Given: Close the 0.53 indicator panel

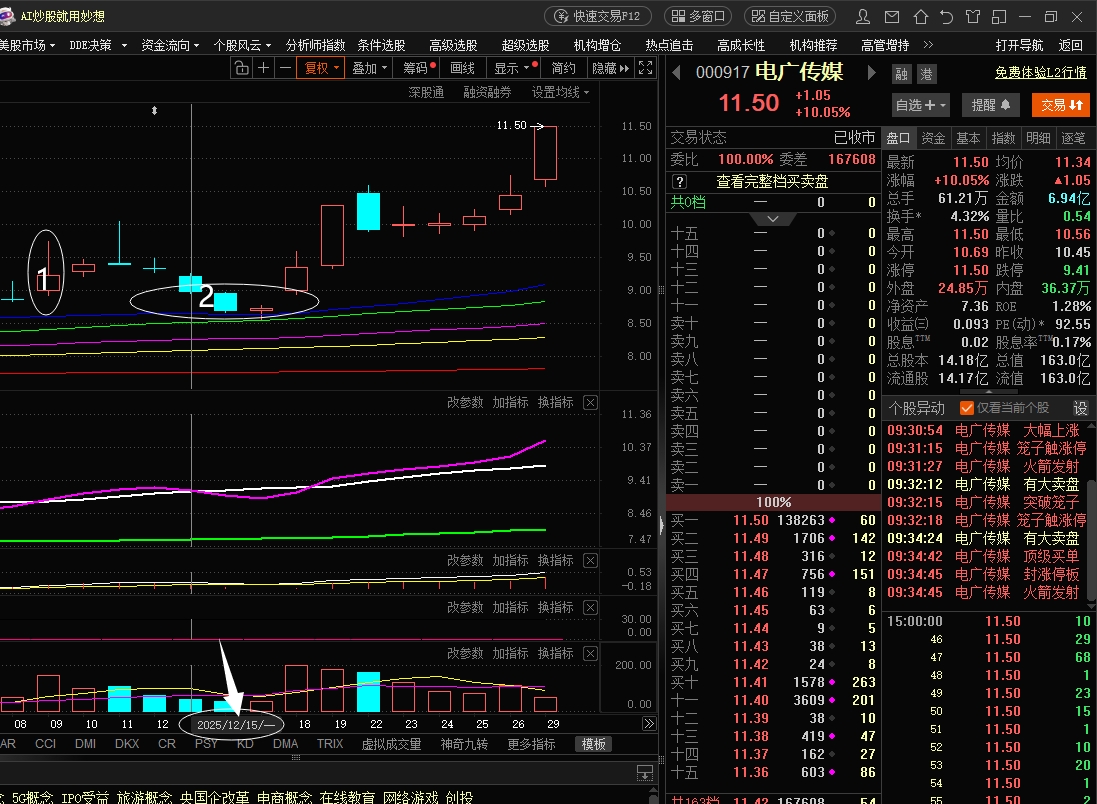Looking at the screenshot, I should click(590, 560).
